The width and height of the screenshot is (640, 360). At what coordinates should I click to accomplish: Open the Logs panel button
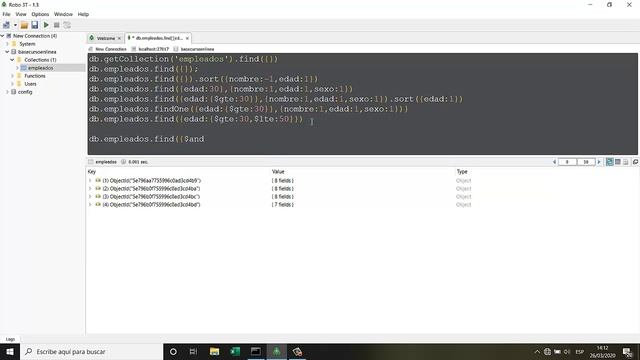click(10, 339)
